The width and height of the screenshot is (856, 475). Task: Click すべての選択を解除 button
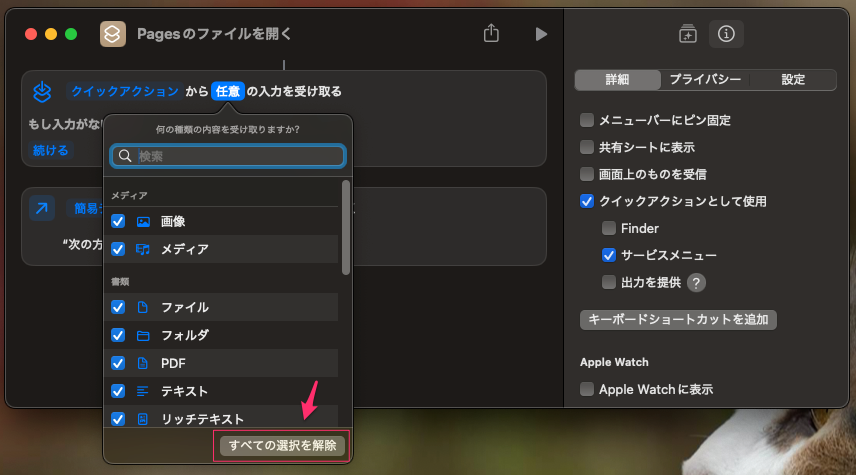coord(282,446)
